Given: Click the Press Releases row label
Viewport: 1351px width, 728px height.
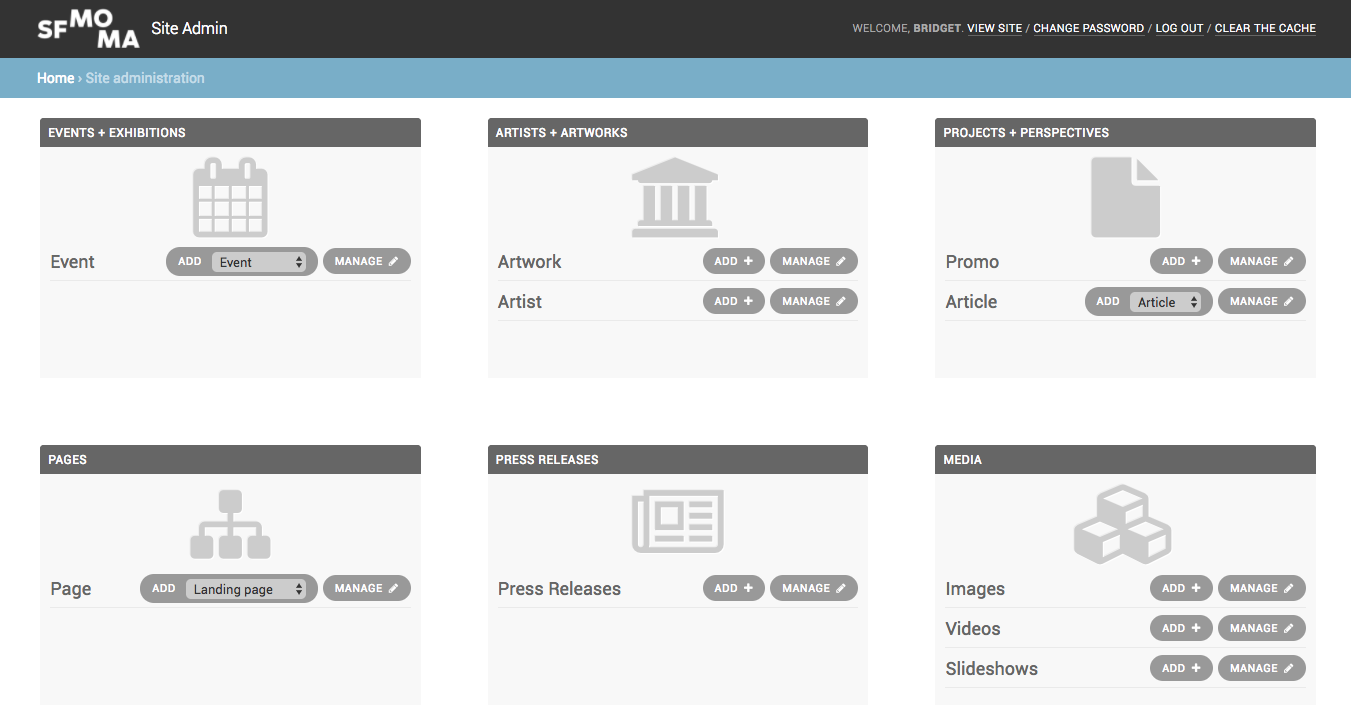Looking at the screenshot, I should click(559, 589).
